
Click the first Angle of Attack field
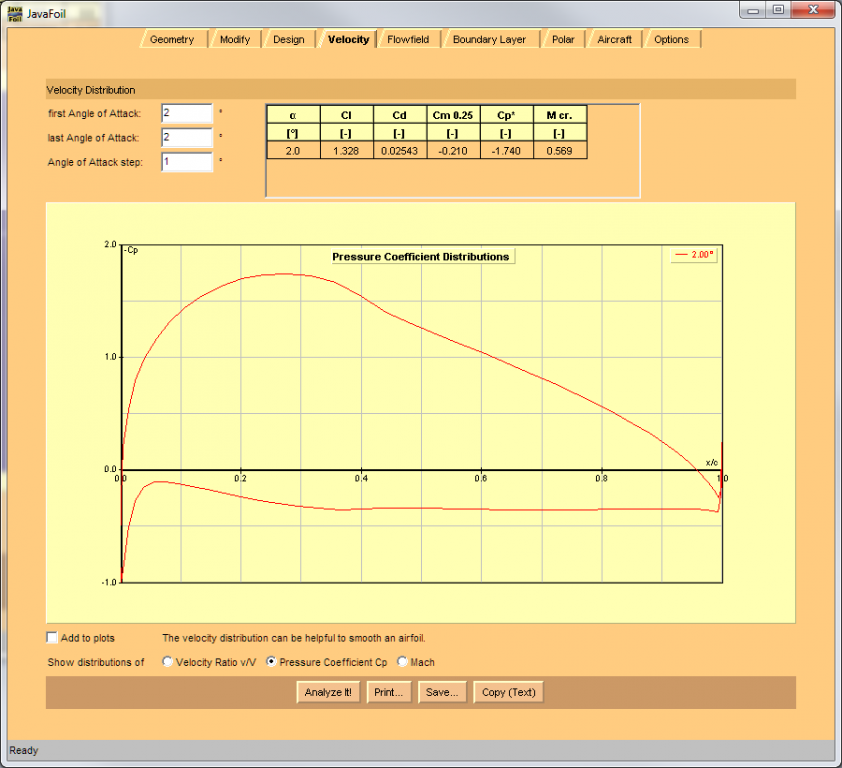[x=186, y=113]
